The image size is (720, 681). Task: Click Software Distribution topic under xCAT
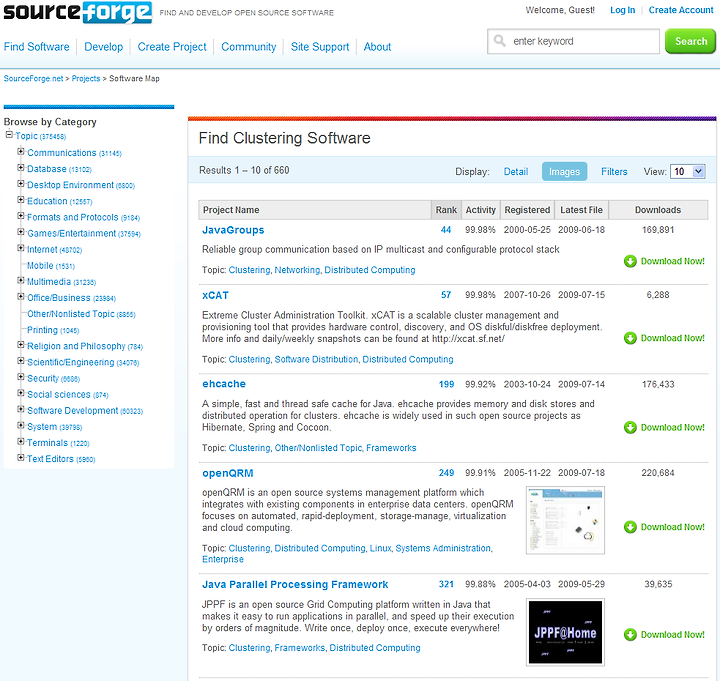pyautogui.click(x=316, y=360)
